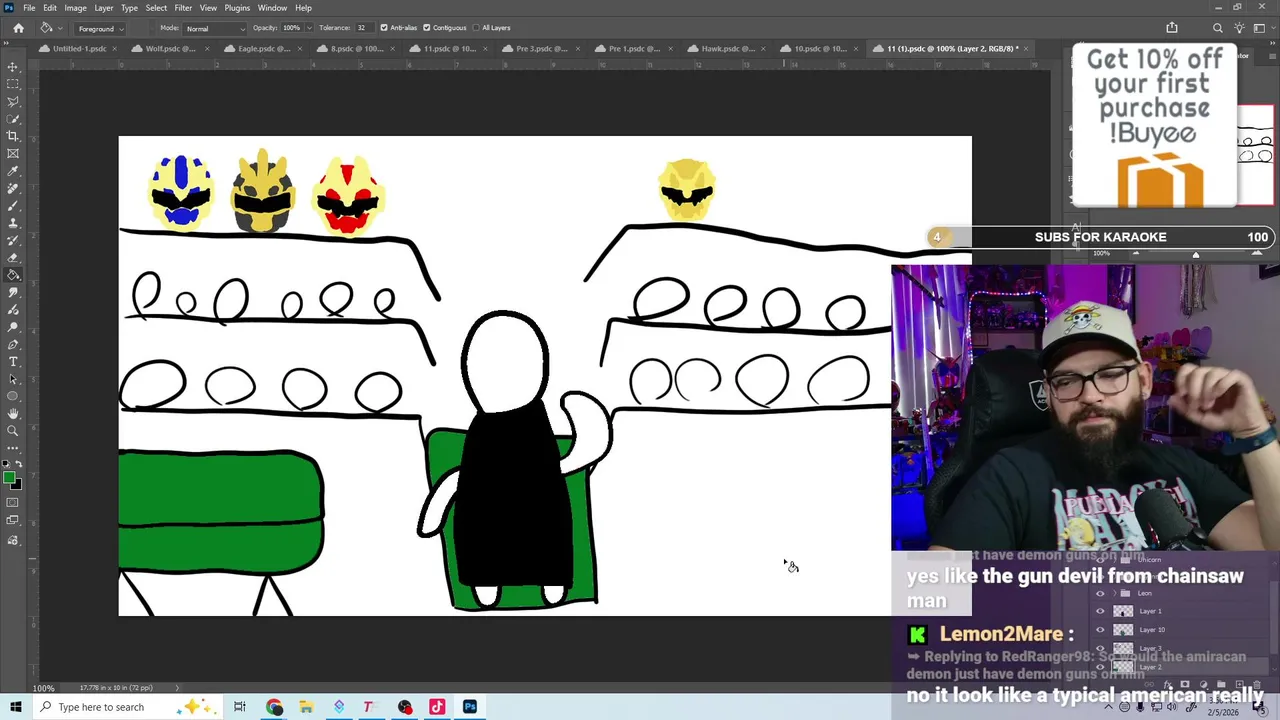Image resolution: width=1280 pixels, height=720 pixels.
Task: Select the Path Selection tool
Action: click(13, 379)
